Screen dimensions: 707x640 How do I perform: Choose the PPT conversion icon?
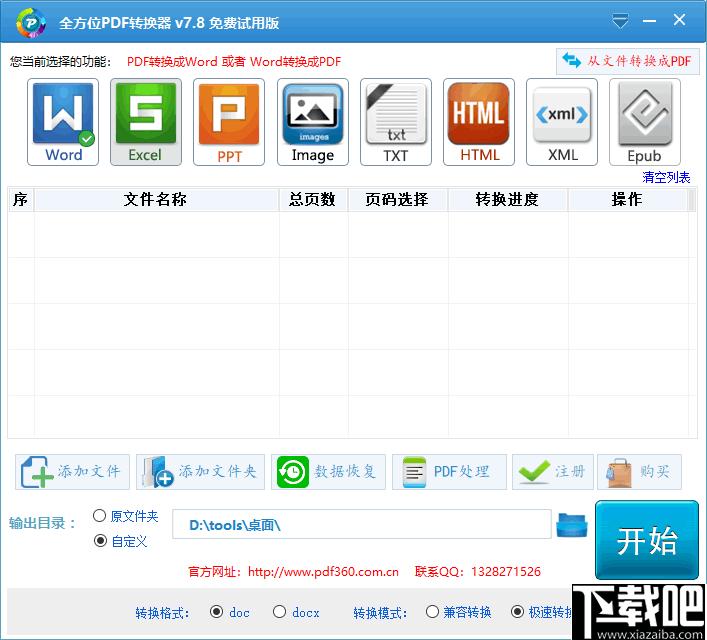(229, 122)
